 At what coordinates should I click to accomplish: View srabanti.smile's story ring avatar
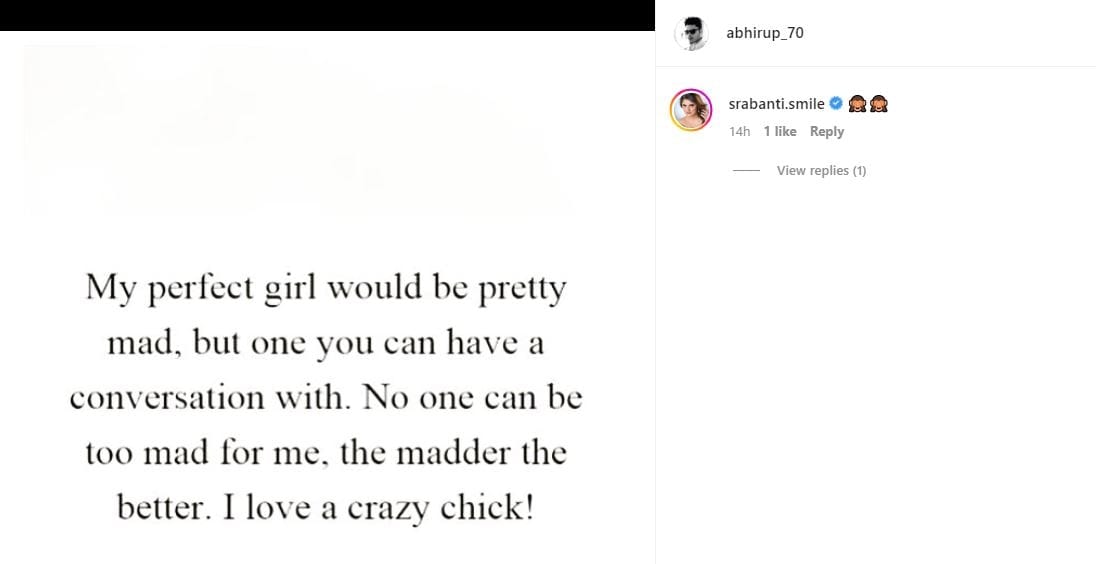click(691, 110)
